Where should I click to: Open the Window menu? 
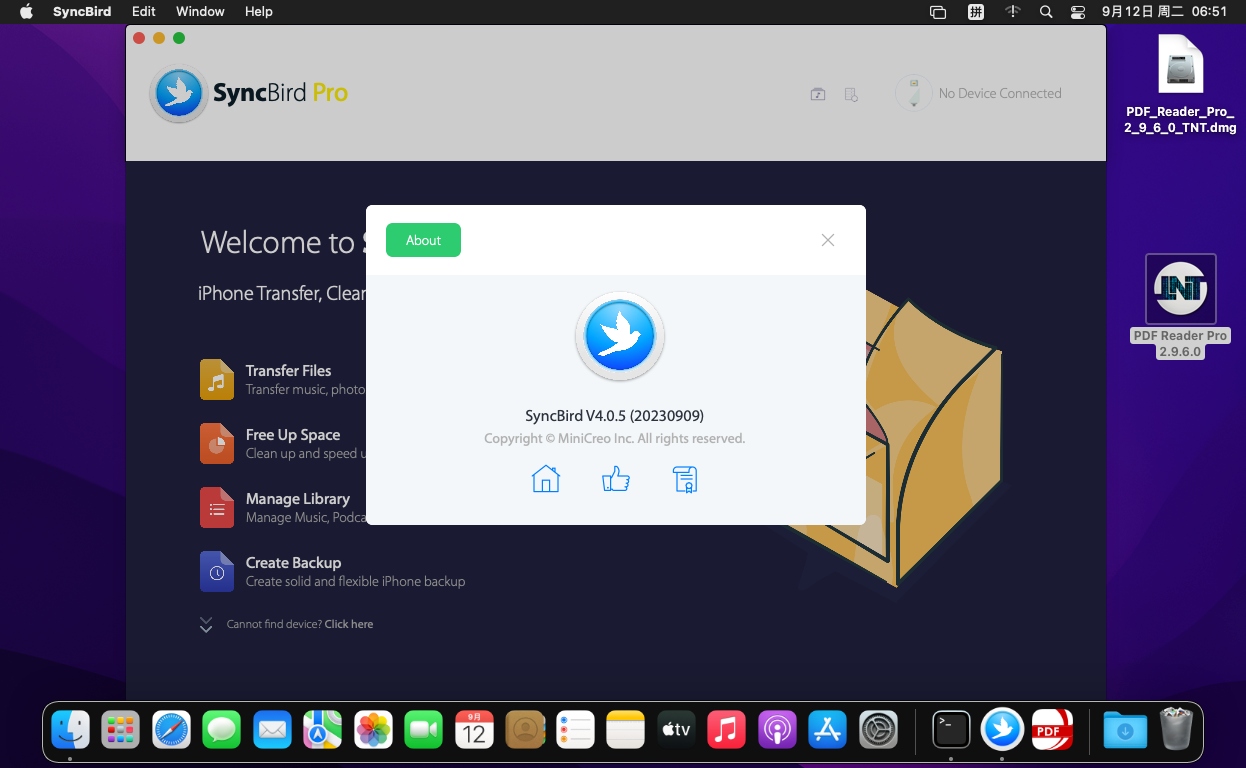200,11
